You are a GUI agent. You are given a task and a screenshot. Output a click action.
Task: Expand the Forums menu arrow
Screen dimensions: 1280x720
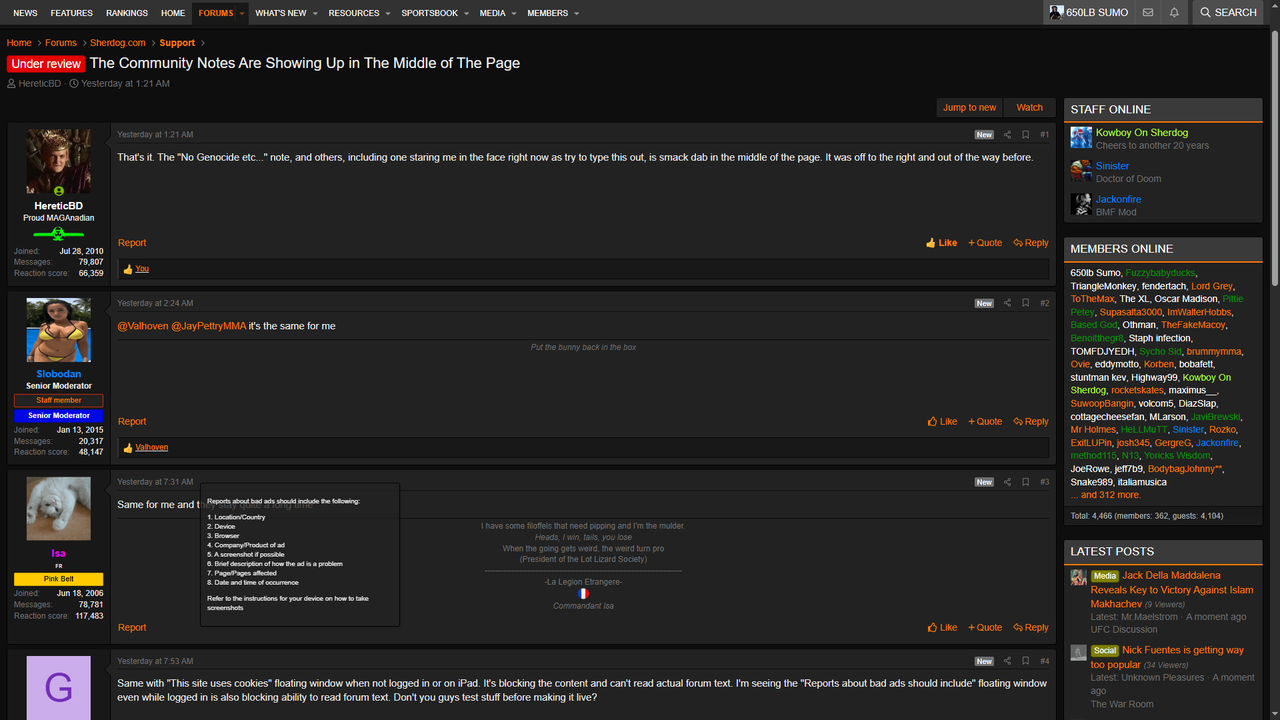point(242,13)
